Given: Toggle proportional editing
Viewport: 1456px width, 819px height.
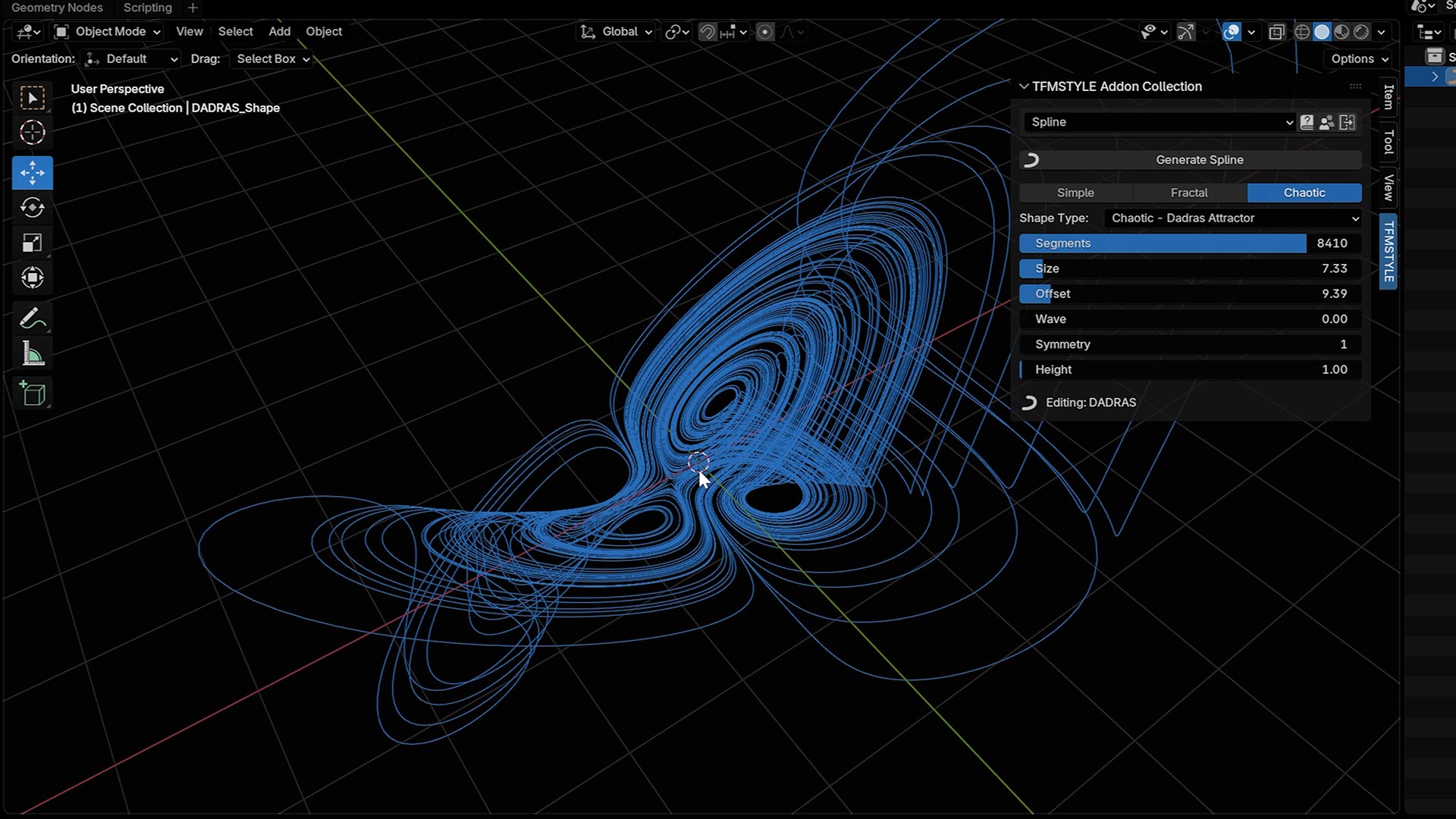Looking at the screenshot, I should [765, 32].
